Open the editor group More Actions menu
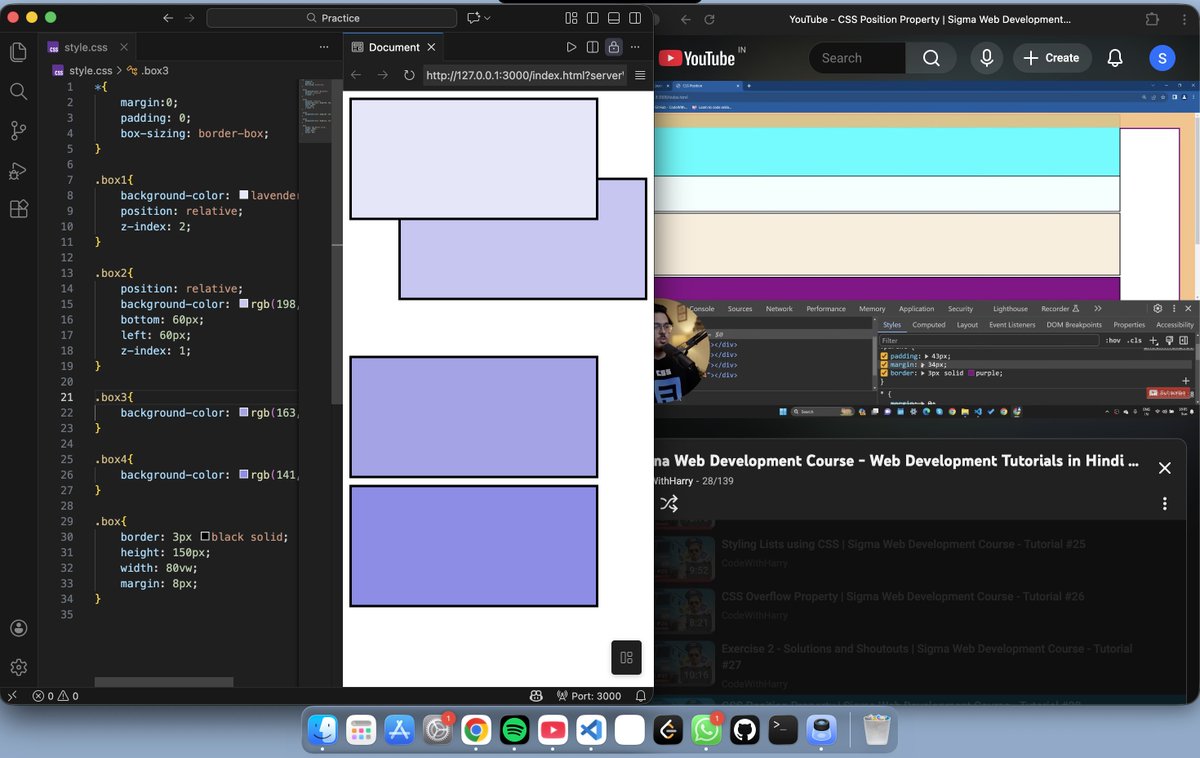Screen dimensions: 1200x758 pyautogui.click(x=324, y=47)
